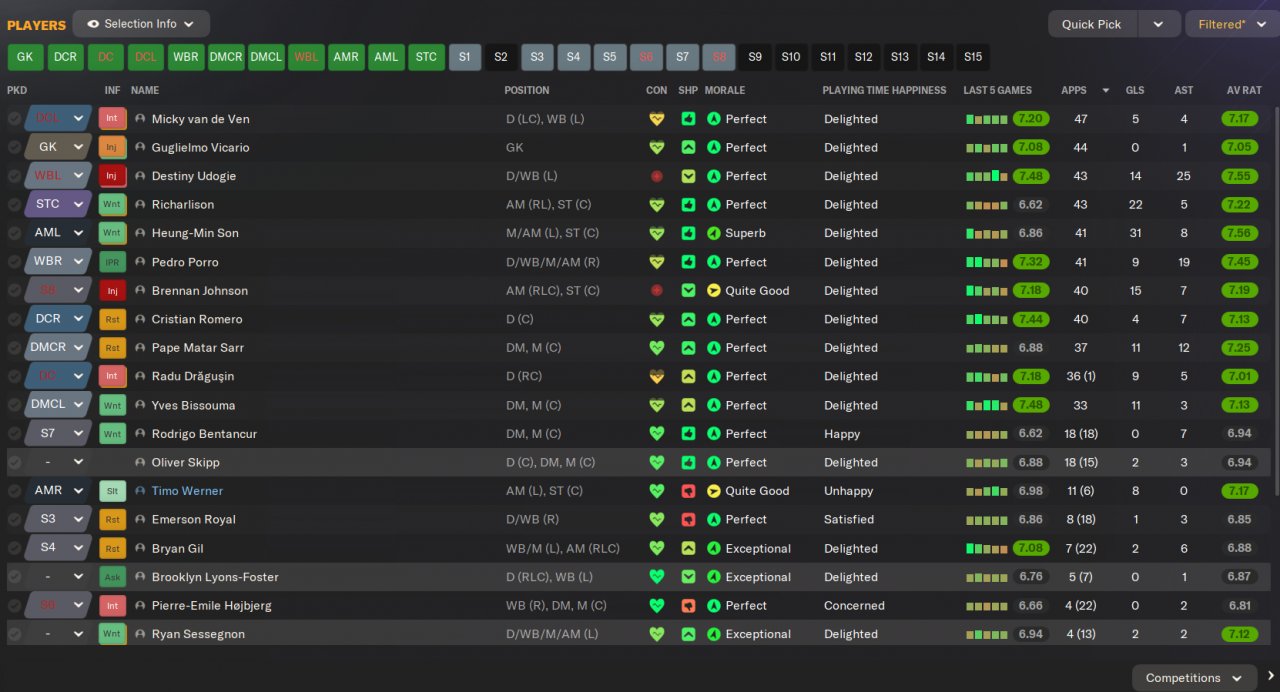Click the Int status icon for Micky van de Ven
Screen dimensions: 1280x692
point(112,118)
